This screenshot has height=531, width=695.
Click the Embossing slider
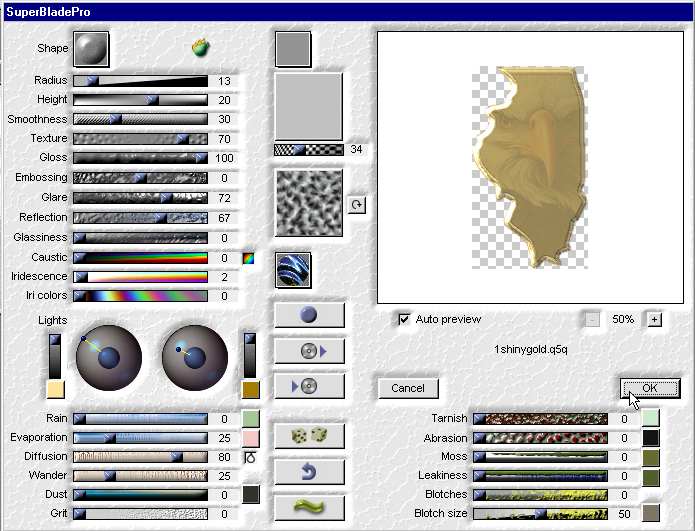[x=140, y=178]
